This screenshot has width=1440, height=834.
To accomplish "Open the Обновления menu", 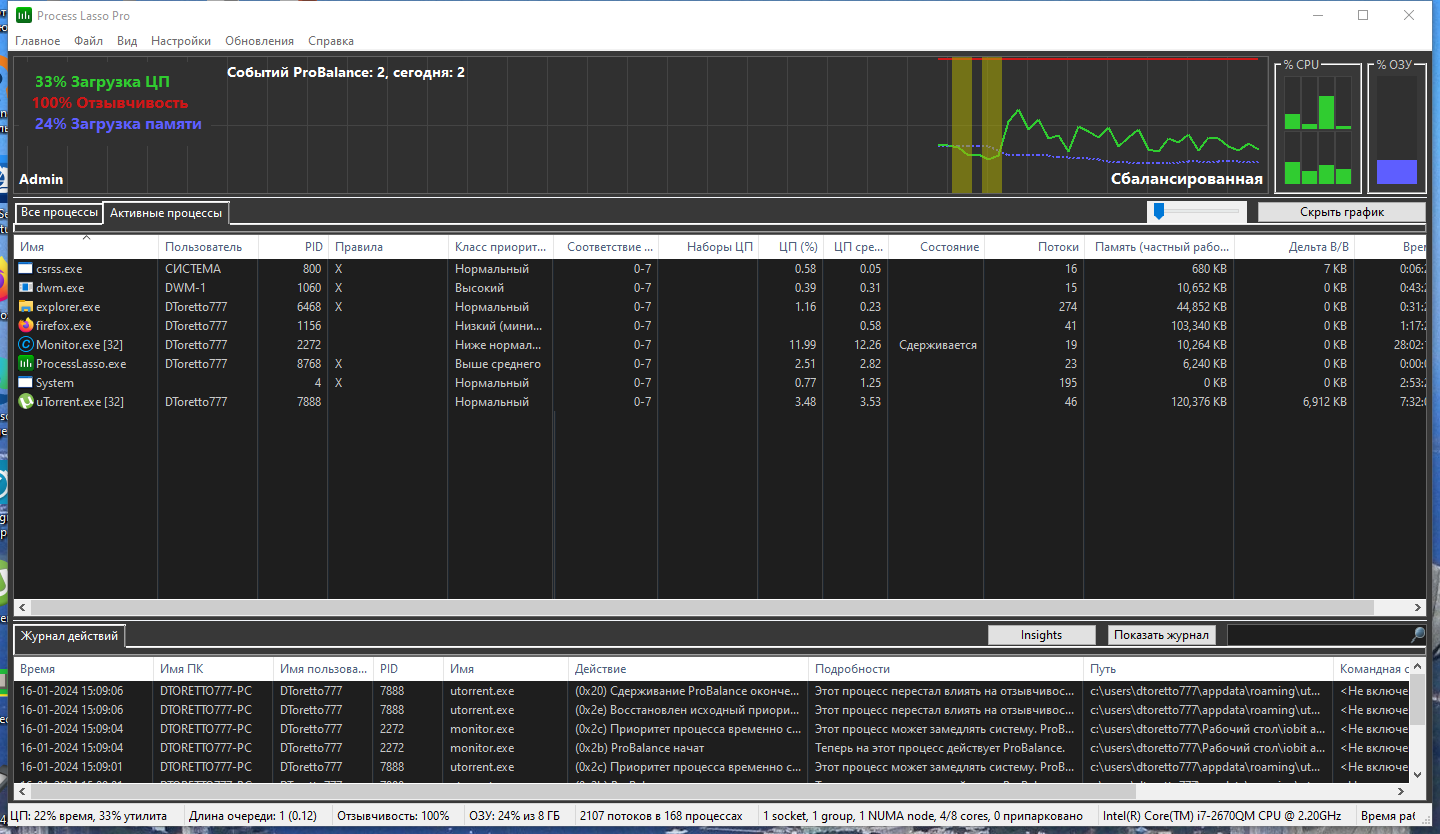I will 259,41.
